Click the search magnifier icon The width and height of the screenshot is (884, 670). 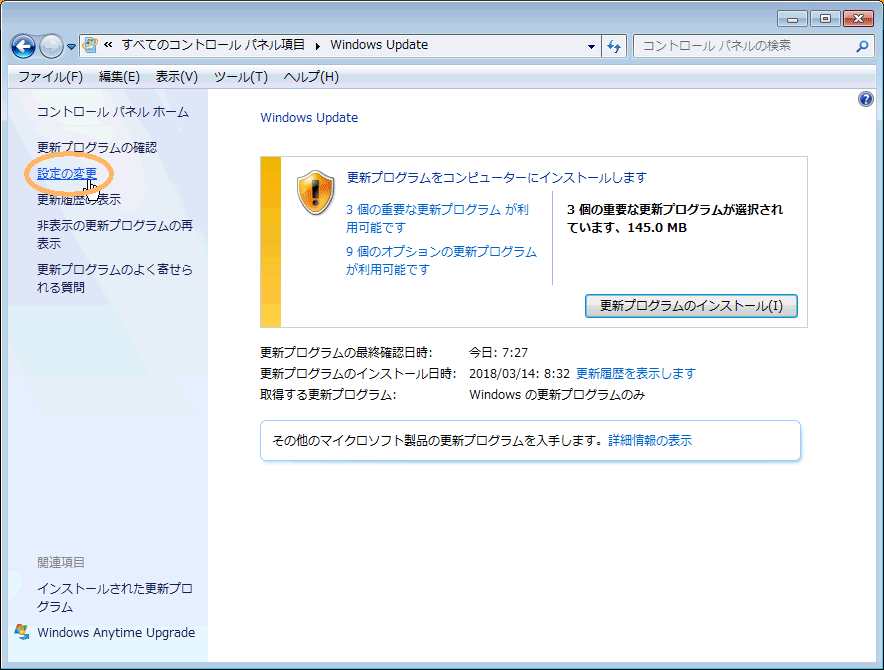click(862, 46)
